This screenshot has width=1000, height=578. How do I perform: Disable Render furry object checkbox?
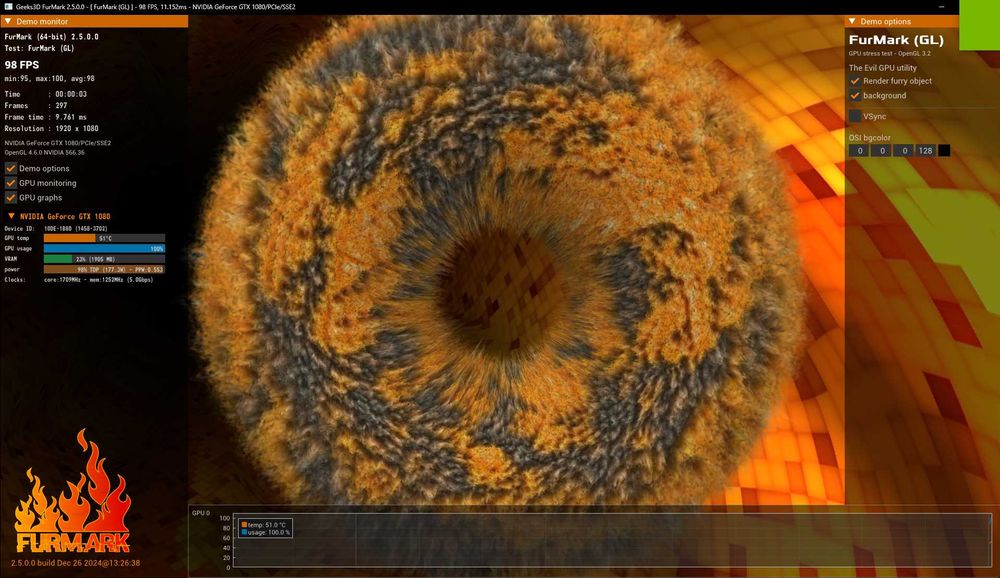click(855, 81)
